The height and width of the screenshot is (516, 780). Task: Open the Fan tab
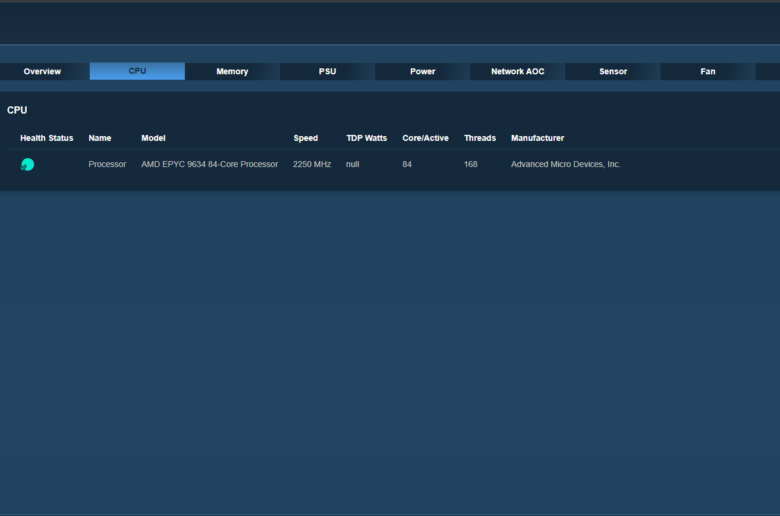click(708, 71)
